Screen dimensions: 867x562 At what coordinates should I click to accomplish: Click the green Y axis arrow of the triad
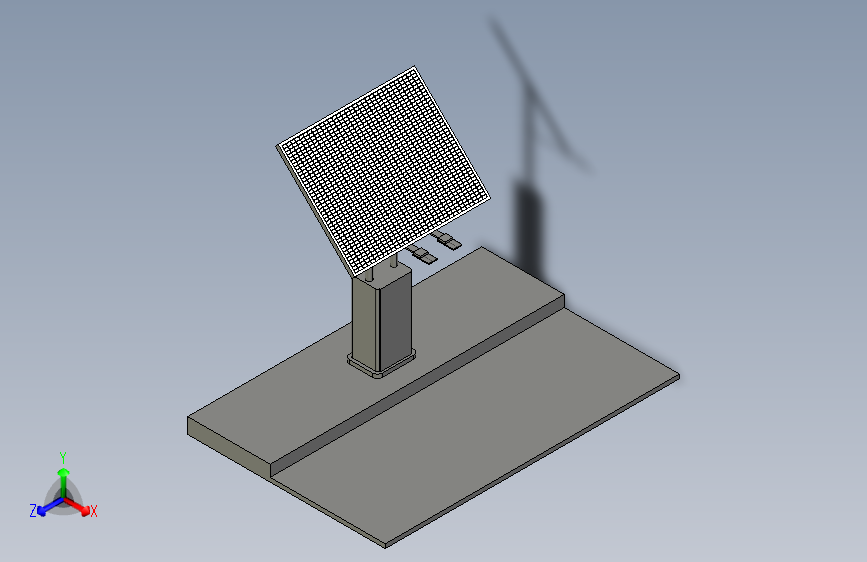[64, 481]
